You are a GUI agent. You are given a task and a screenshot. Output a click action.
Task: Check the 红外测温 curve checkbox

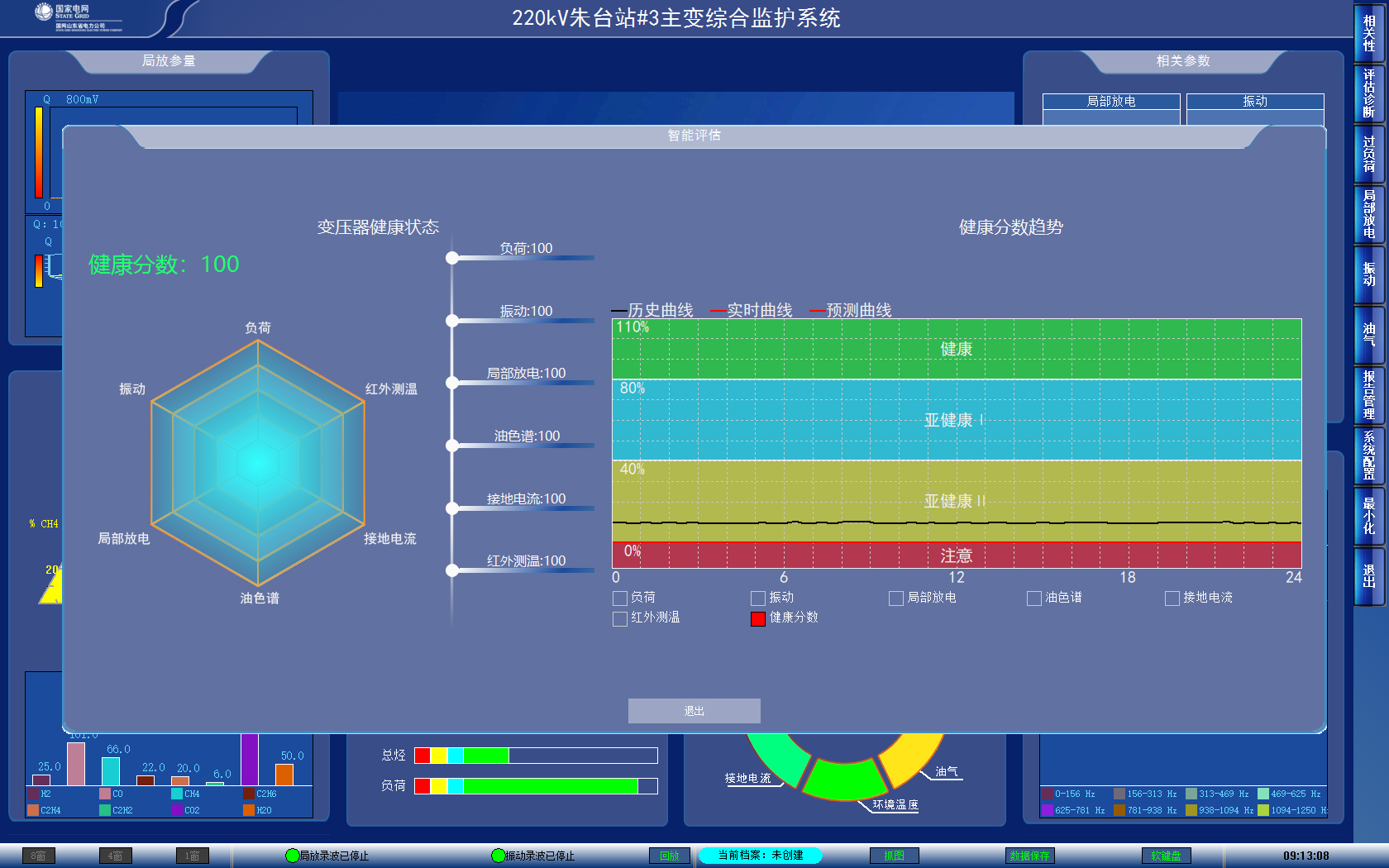click(x=619, y=618)
